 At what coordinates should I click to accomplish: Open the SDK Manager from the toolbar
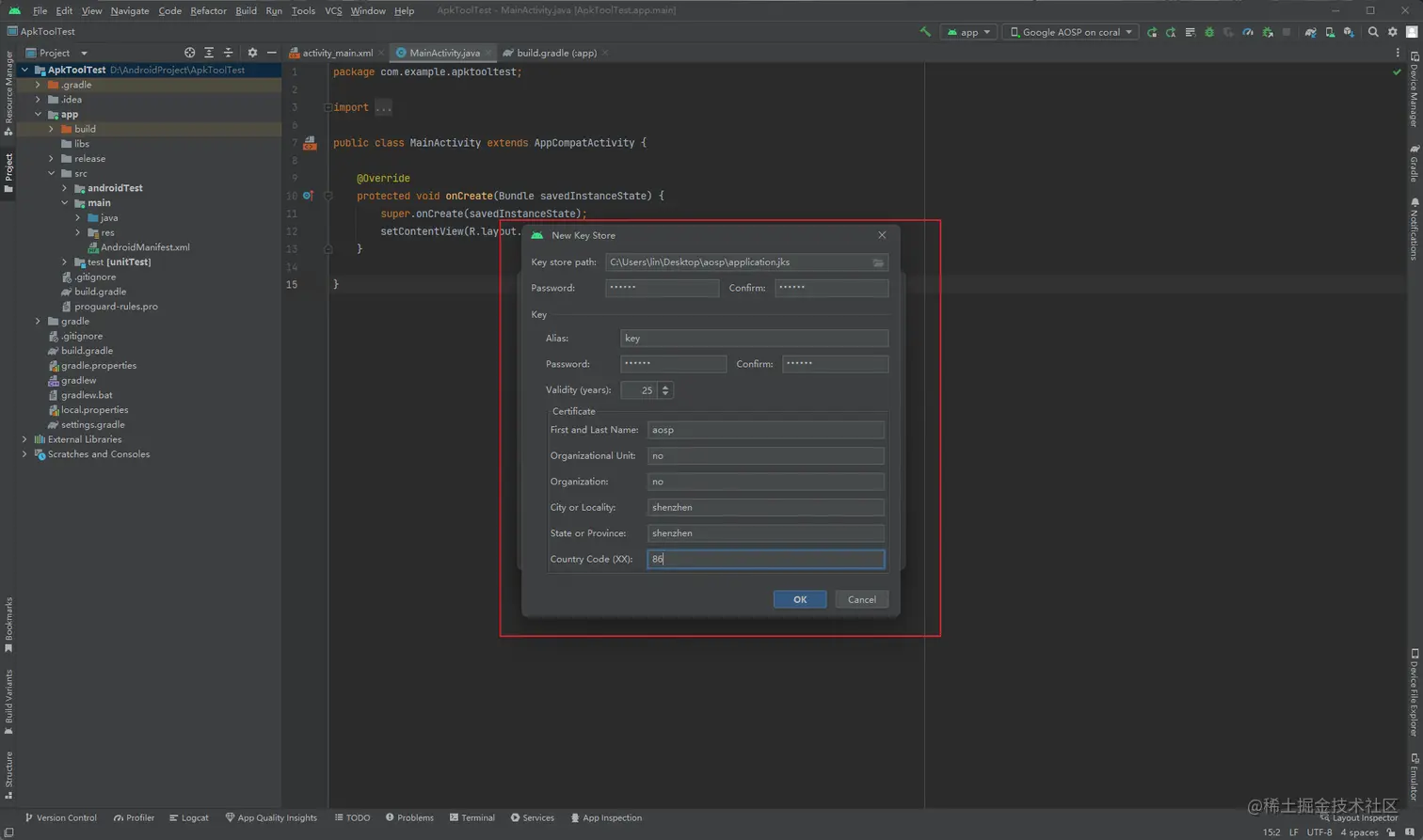coord(1349,32)
